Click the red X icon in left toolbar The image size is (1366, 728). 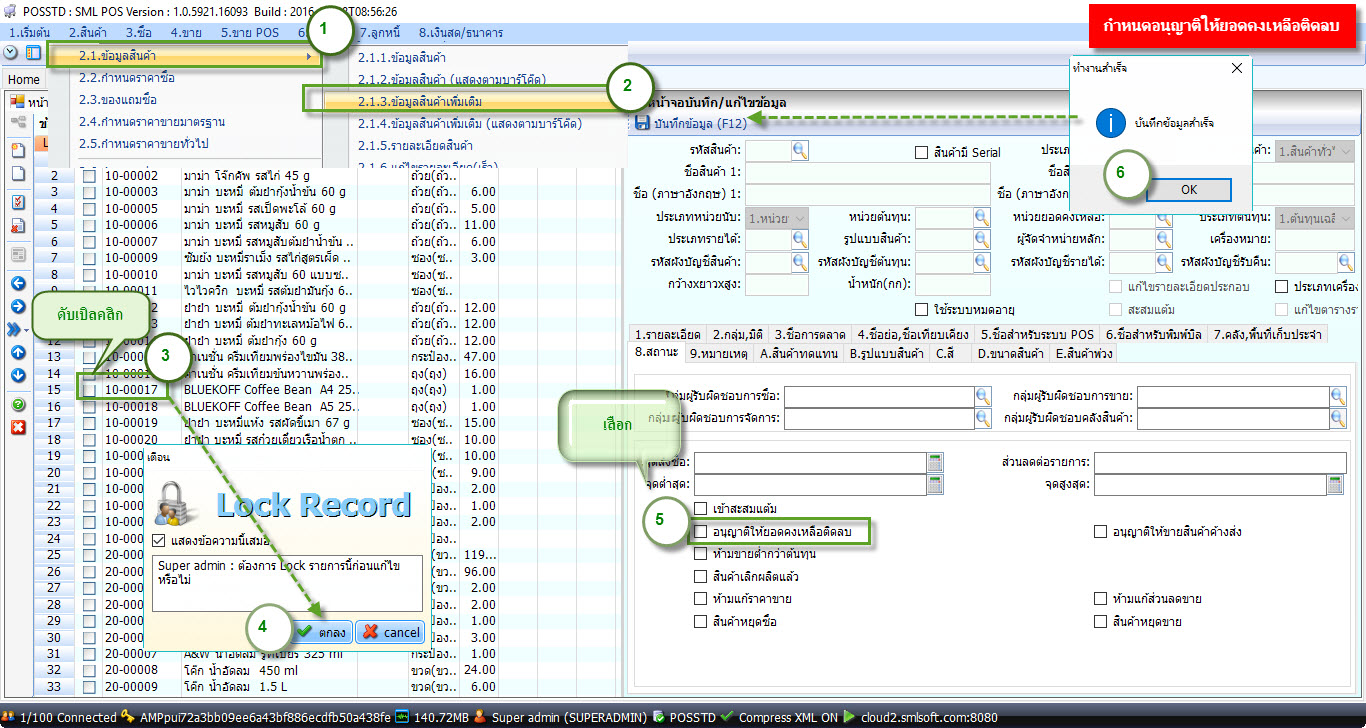[18, 427]
